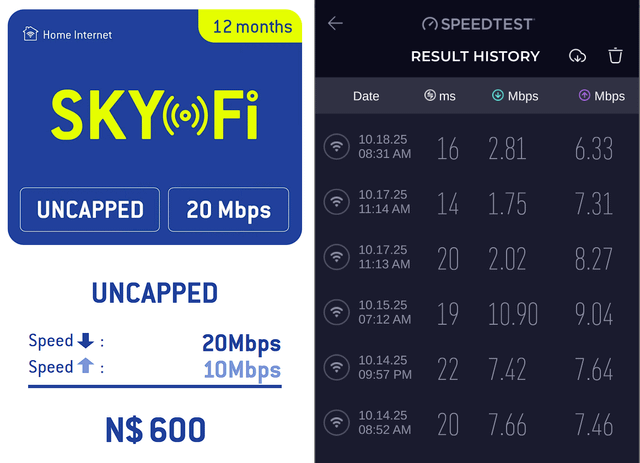The image size is (640, 463).
Task: Tap the back arrow in Speedtest
Action: point(335,23)
